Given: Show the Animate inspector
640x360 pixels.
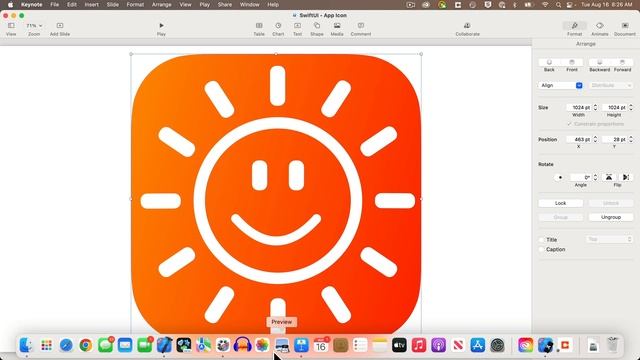Looking at the screenshot, I should (x=600, y=29).
